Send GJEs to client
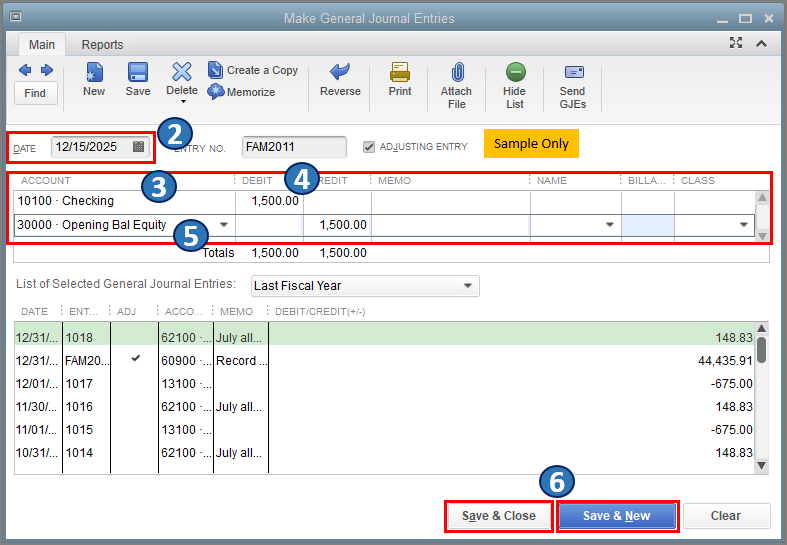 point(573,87)
